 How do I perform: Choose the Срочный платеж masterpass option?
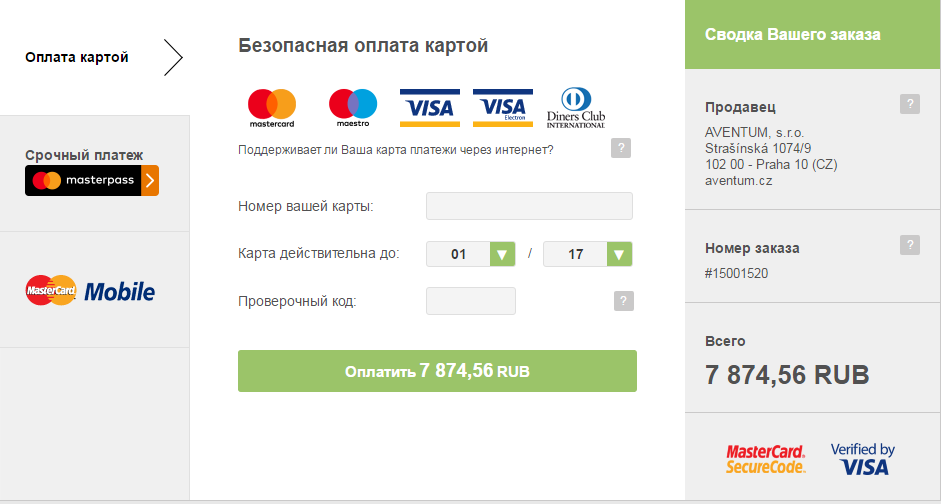[92, 180]
